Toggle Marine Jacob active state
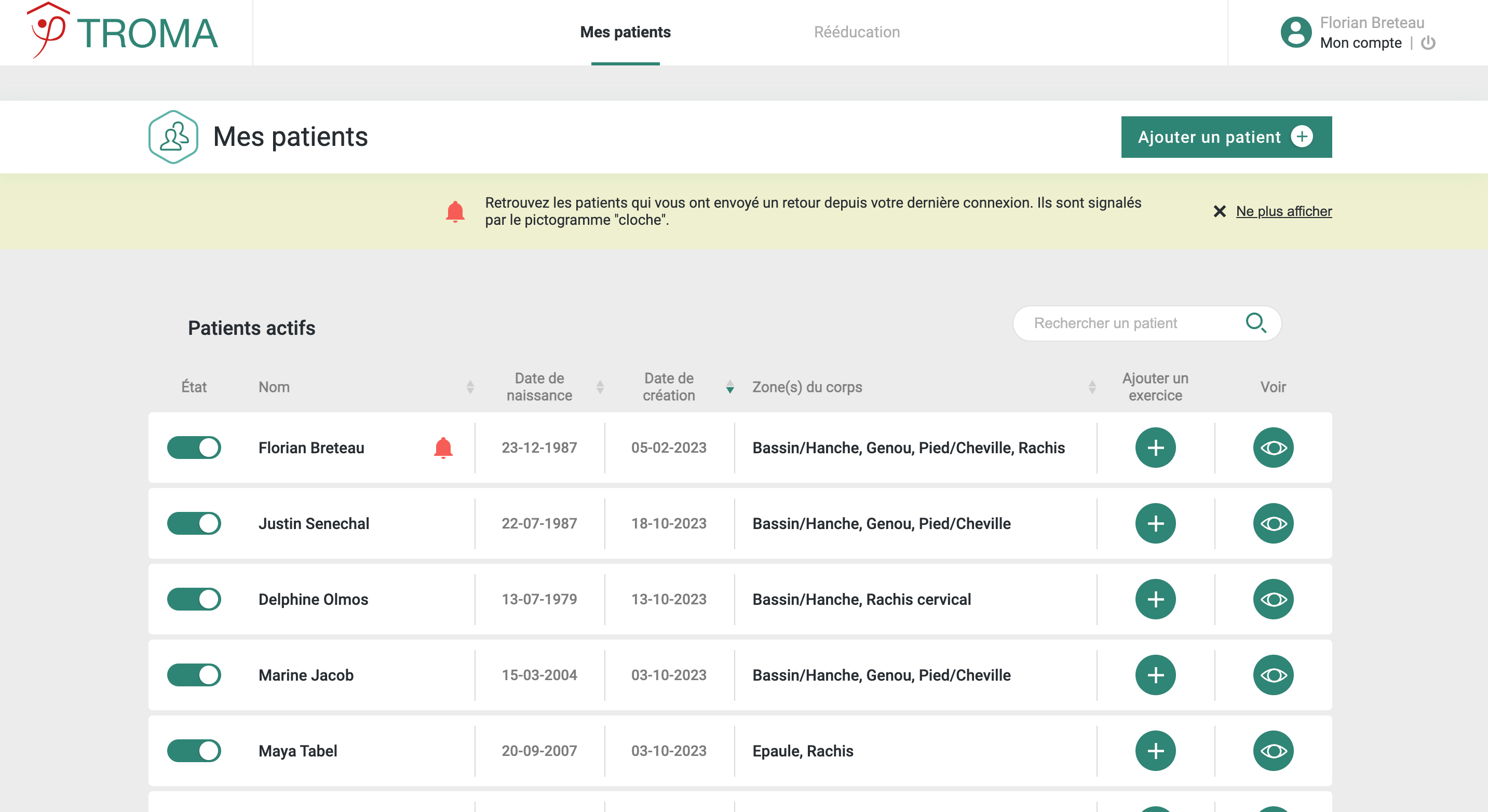Viewport: 1488px width, 812px height. (194, 674)
